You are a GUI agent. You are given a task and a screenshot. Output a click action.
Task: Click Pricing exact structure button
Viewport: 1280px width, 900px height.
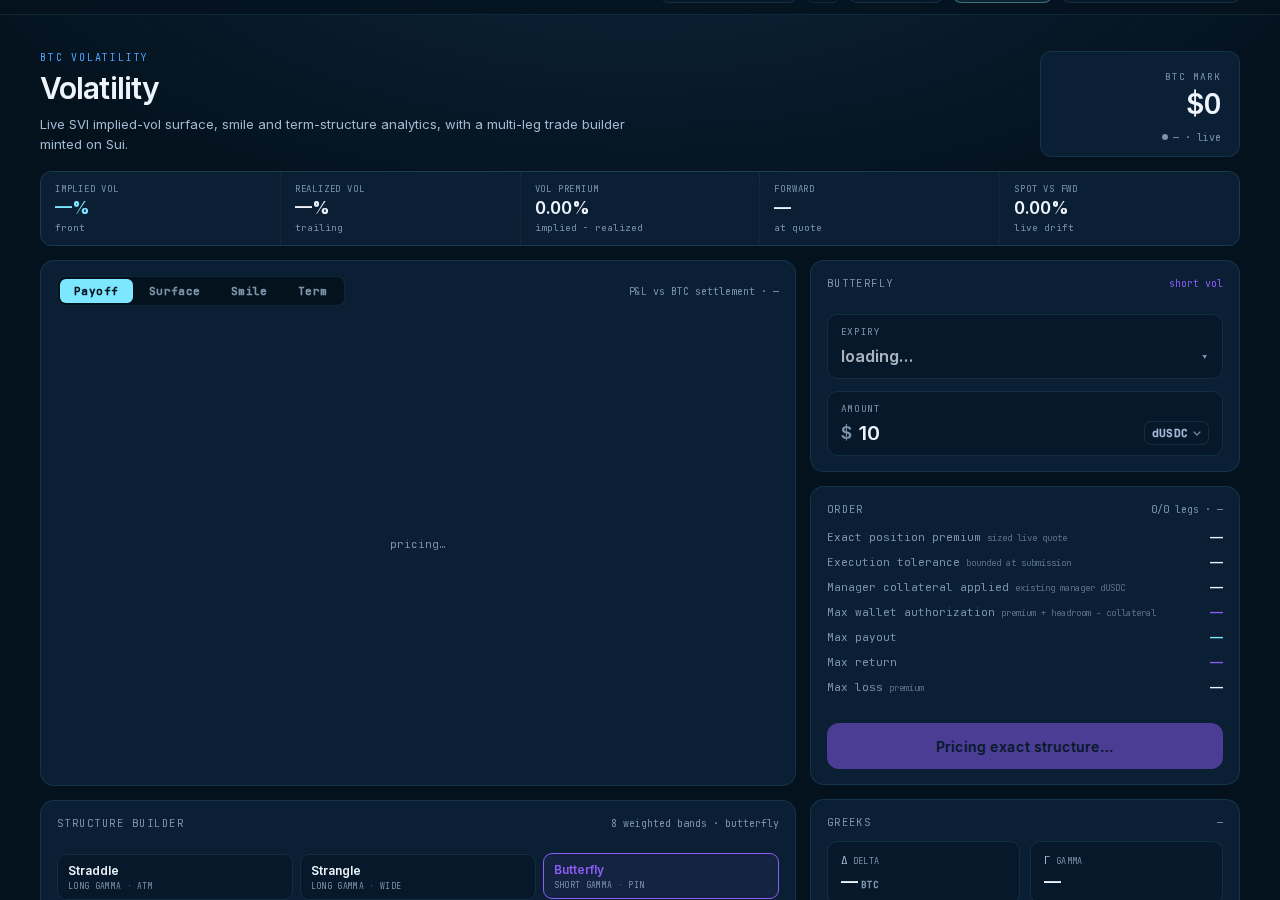[1024, 746]
